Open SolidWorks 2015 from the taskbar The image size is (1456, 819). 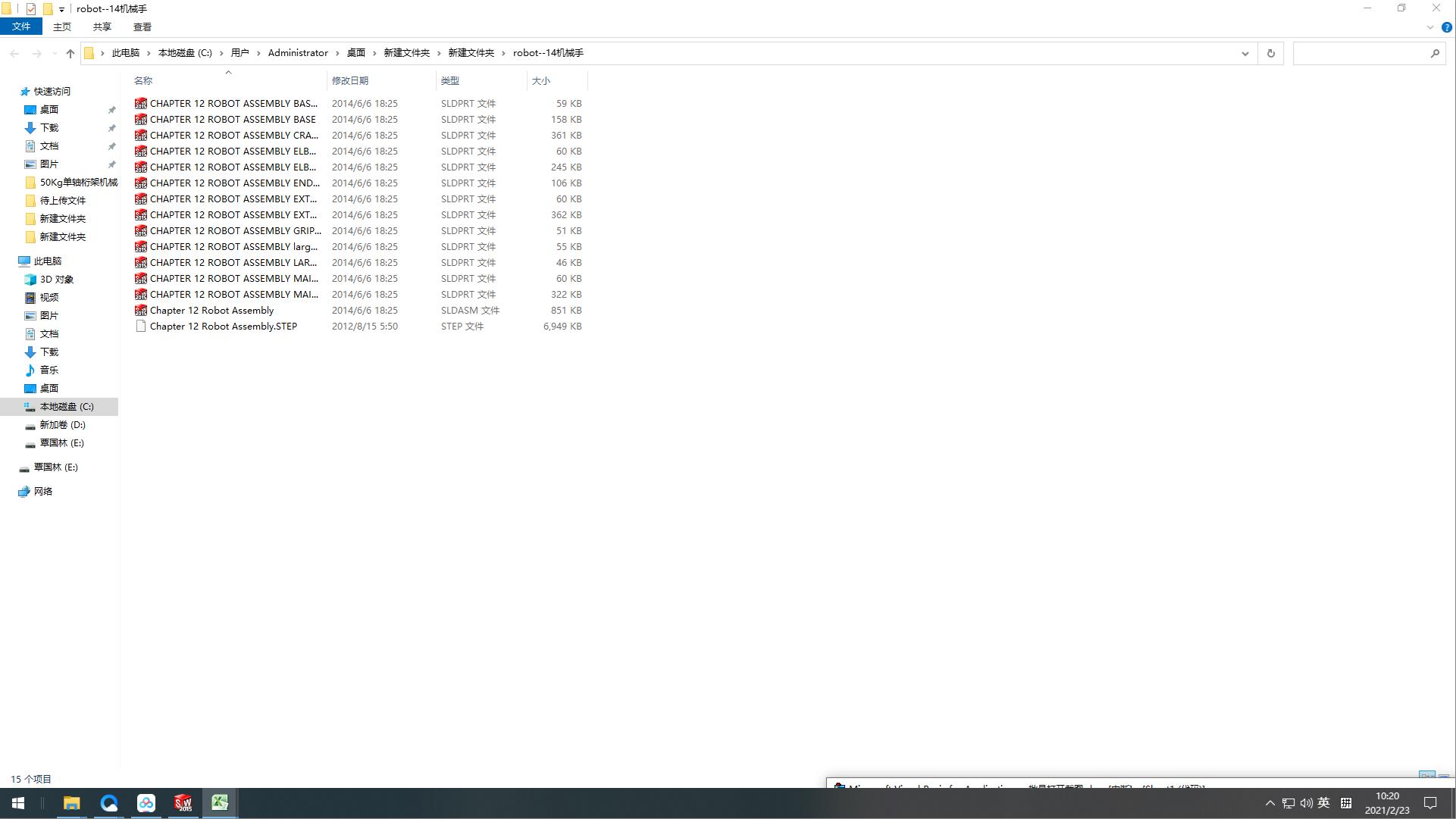click(x=183, y=803)
